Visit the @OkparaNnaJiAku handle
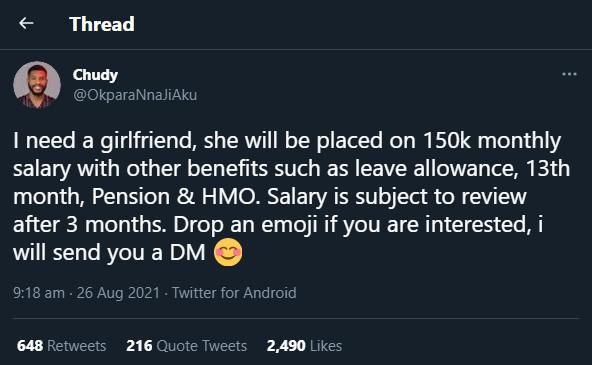Viewport: 592px width, 365px height. 135,95
